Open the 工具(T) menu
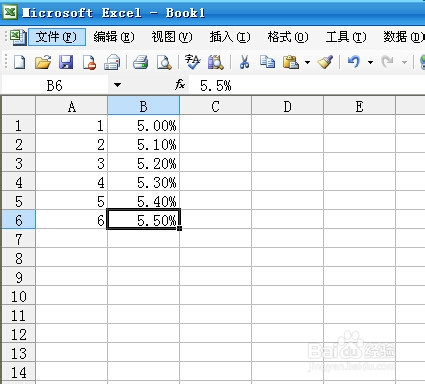The image size is (425, 384). coord(346,37)
